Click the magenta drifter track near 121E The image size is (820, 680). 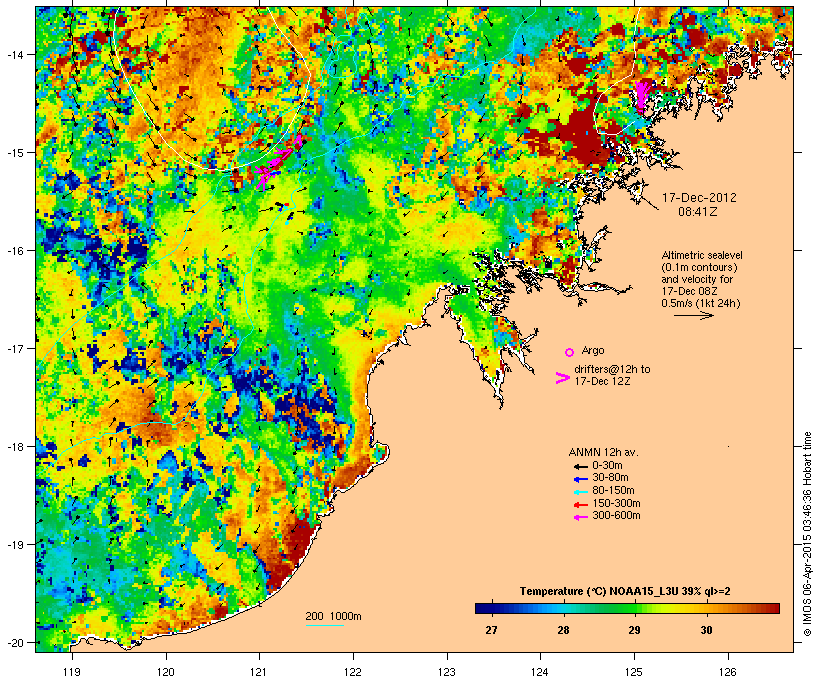coord(277,161)
